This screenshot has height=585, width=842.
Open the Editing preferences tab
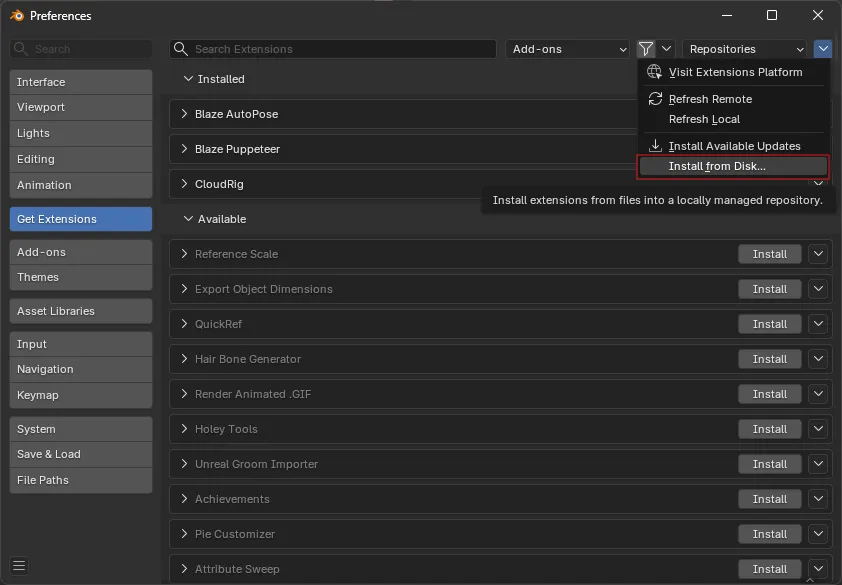pyautogui.click(x=81, y=159)
